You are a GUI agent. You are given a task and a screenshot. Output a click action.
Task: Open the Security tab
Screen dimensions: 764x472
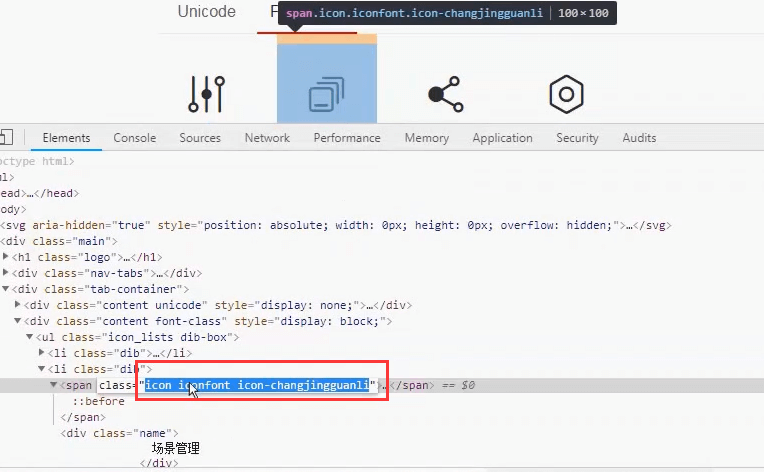(577, 138)
